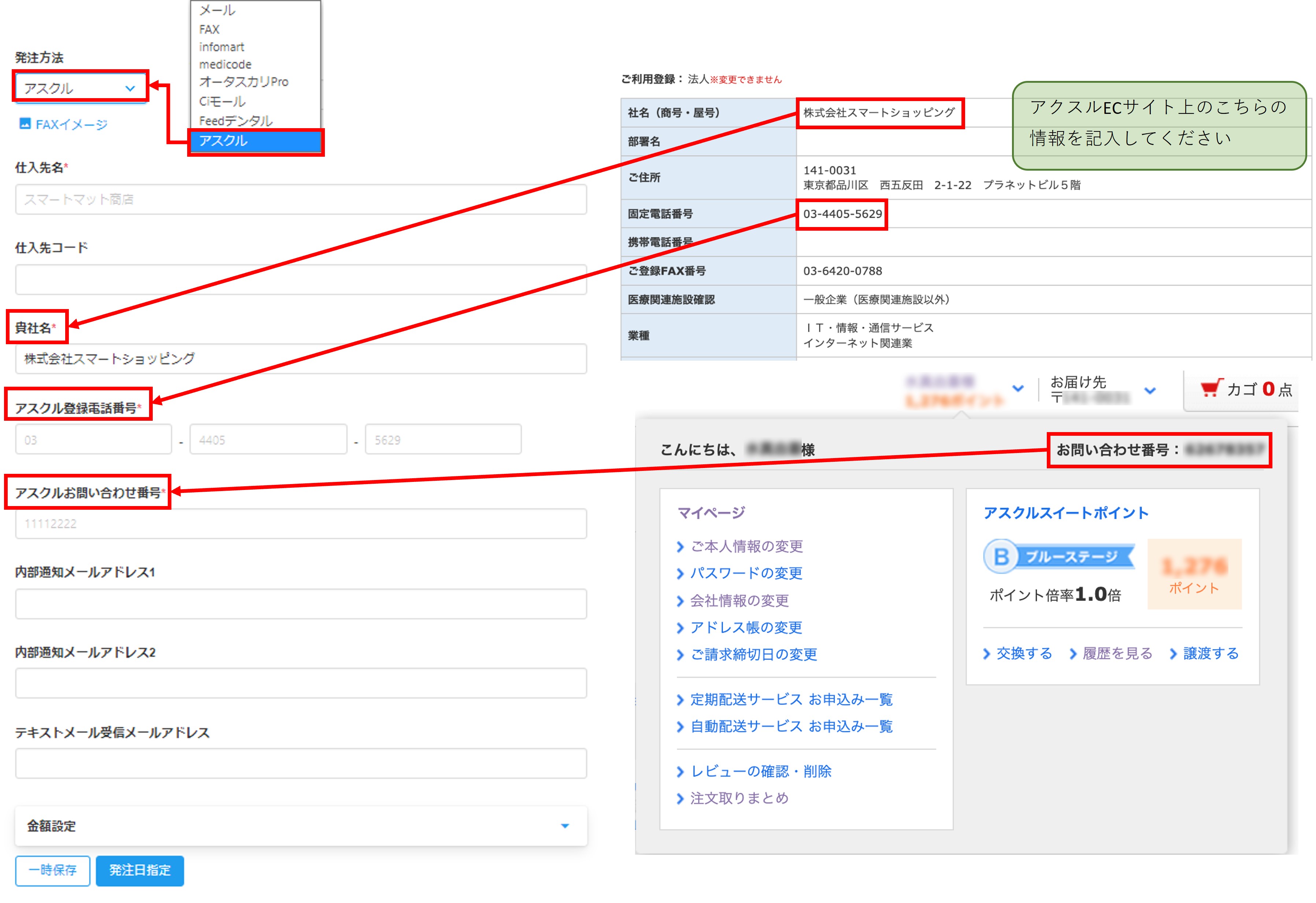Select メール in the order method list
Screen dimensions: 1316x903
click(217, 10)
